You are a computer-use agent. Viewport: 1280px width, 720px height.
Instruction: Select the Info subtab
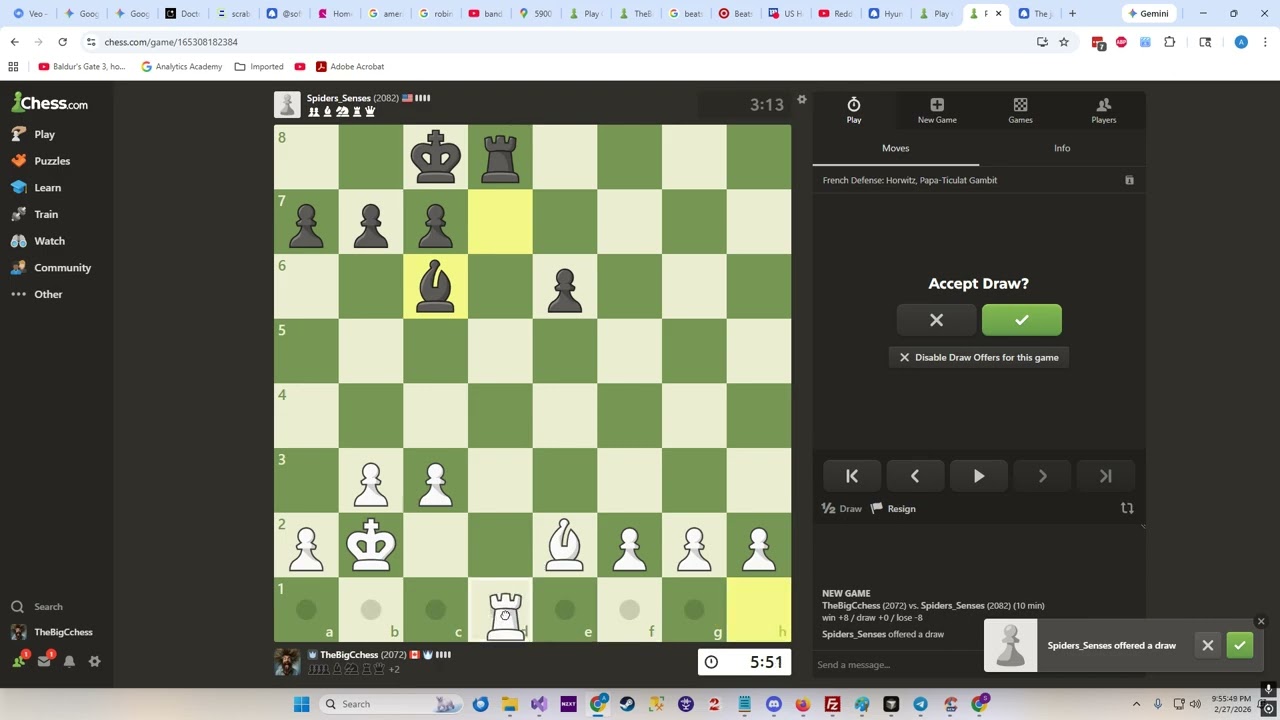[1062, 148]
